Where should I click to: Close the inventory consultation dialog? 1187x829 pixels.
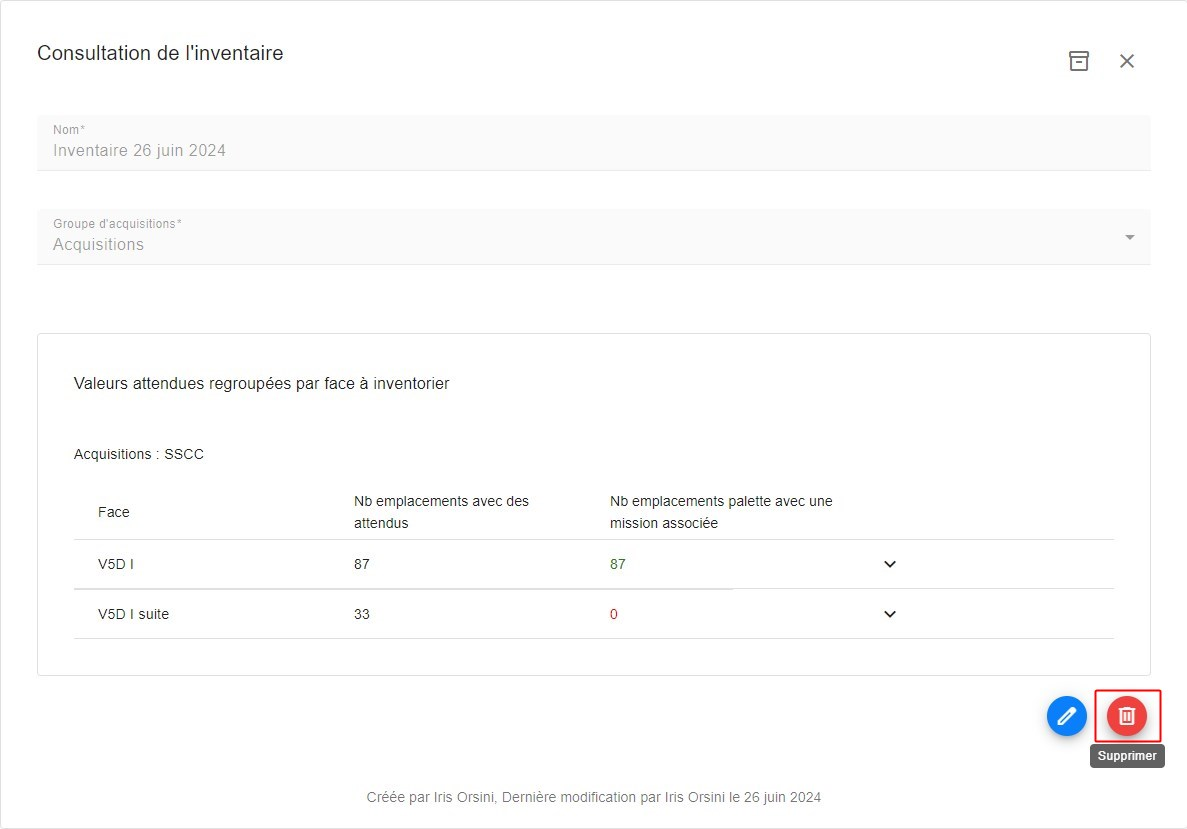click(1127, 61)
